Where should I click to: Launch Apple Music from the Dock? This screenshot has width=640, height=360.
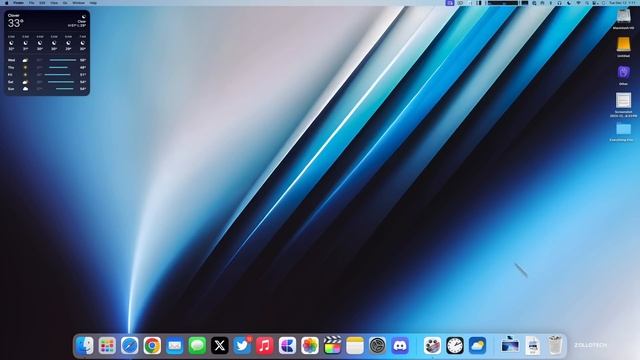(x=264, y=346)
